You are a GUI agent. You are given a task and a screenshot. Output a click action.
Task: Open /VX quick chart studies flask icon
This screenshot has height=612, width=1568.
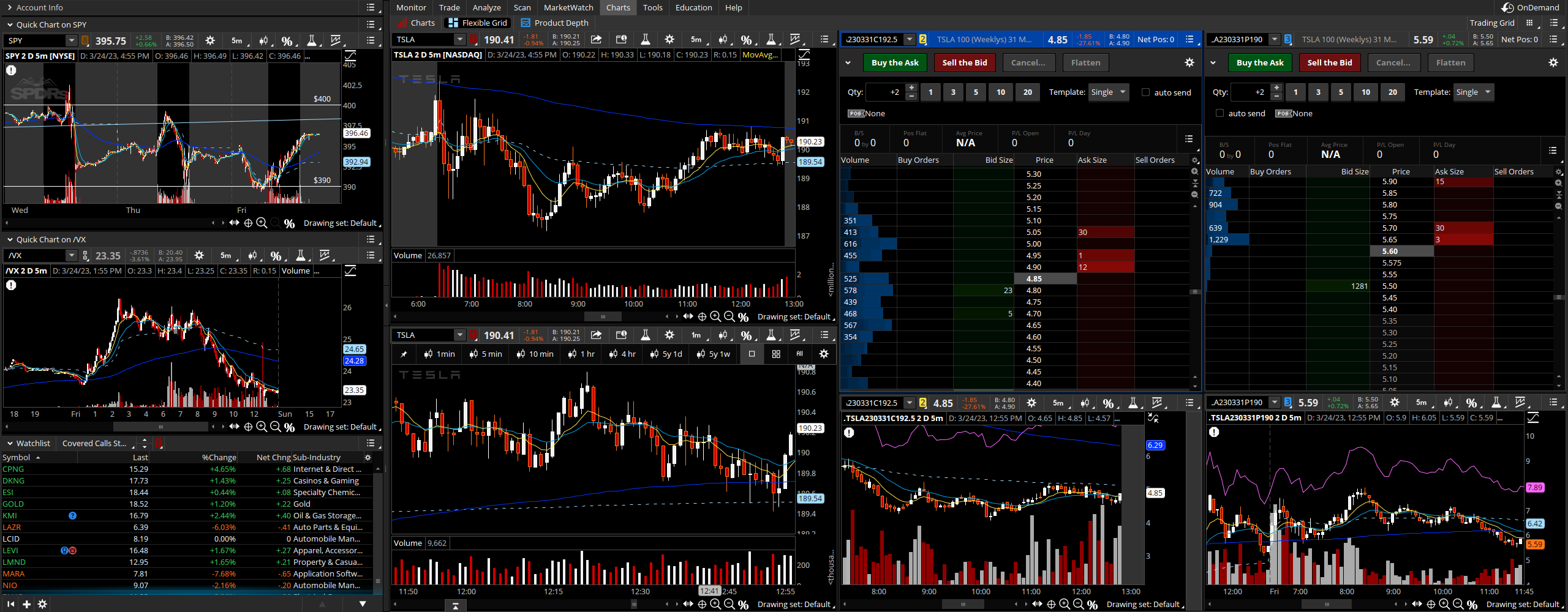coord(301,255)
